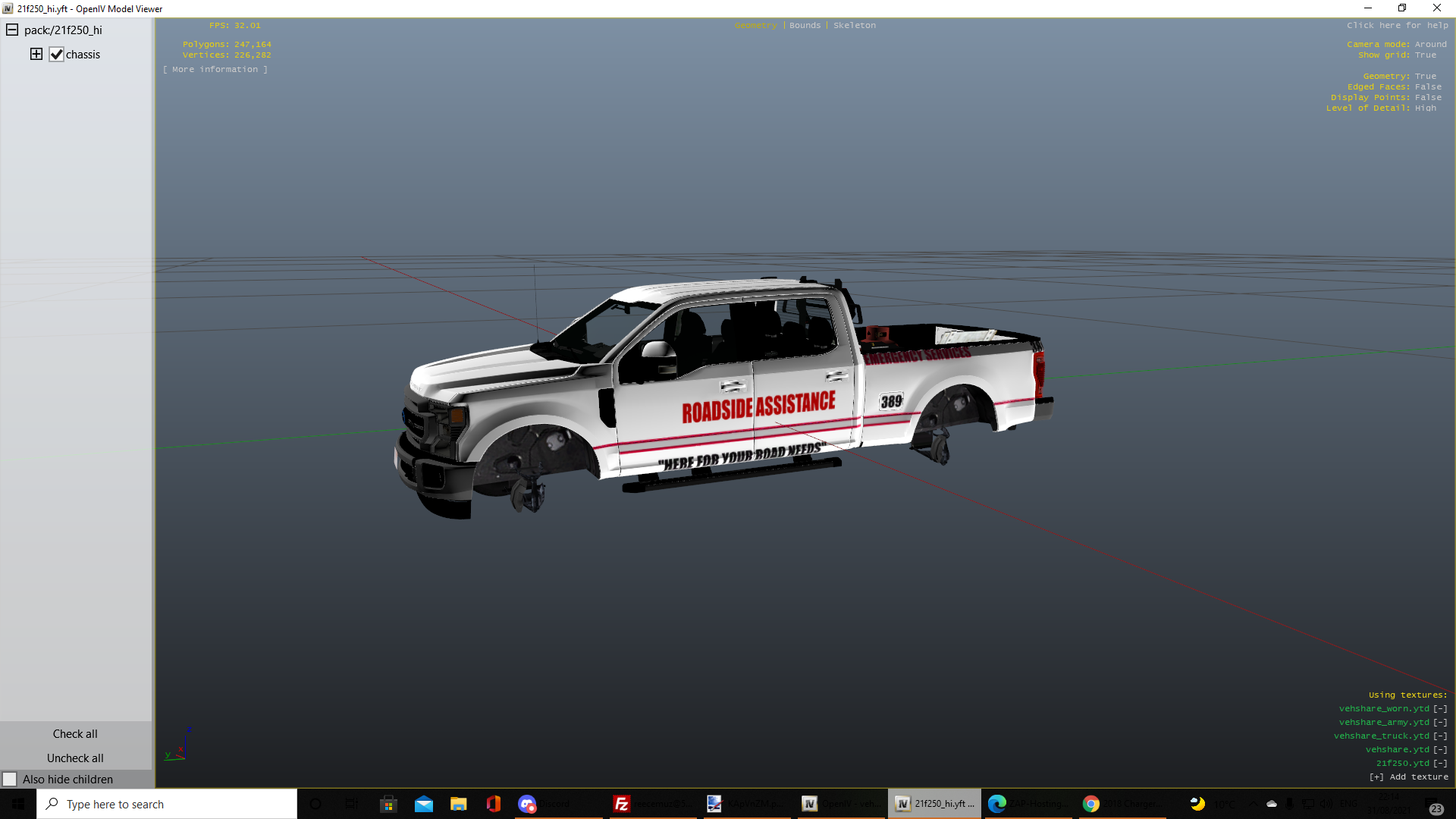The image size is (1456, 819).
Task: Open FileZilla from the taskbar
Action: 621,804
